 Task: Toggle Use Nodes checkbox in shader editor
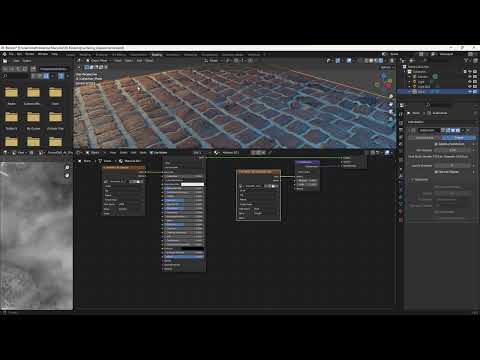(x=152, y=153)
